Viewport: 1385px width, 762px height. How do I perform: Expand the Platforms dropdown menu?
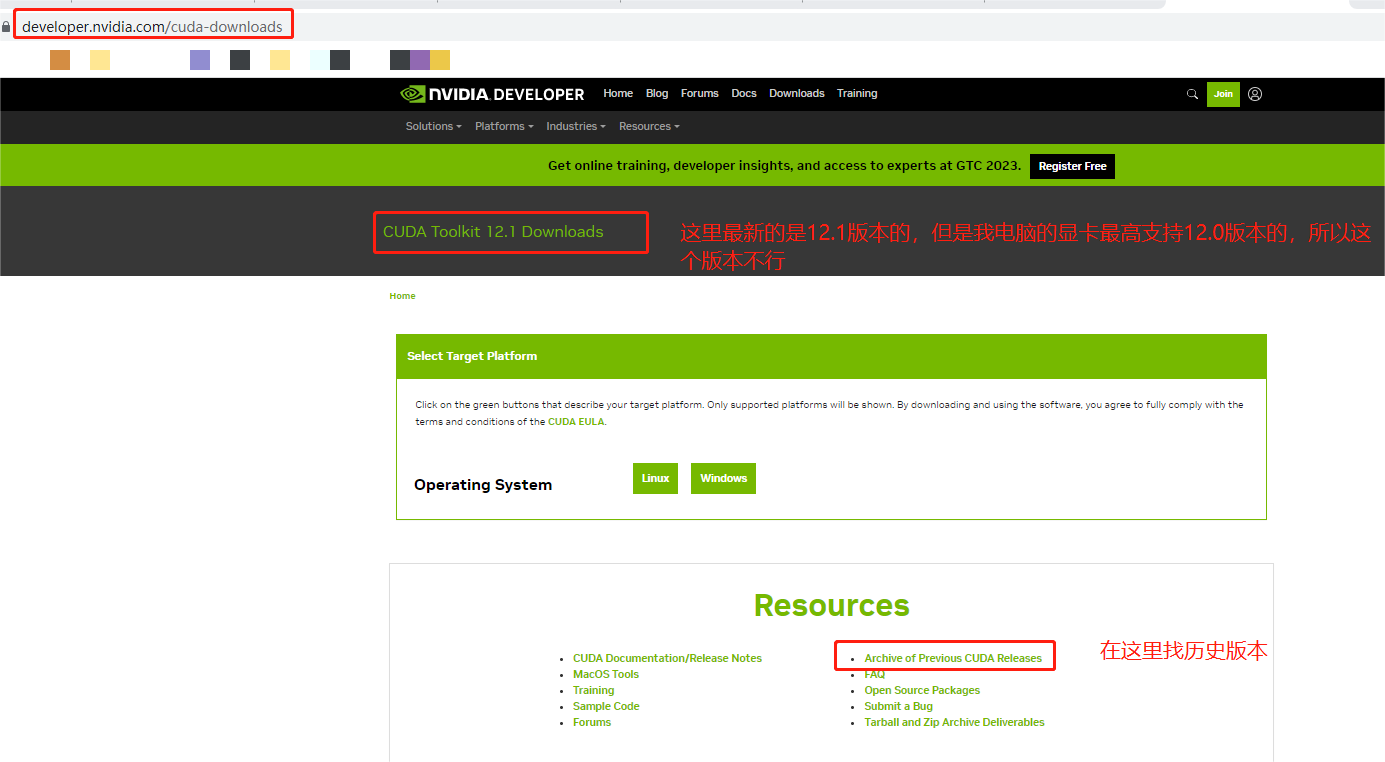click(504, 126)
